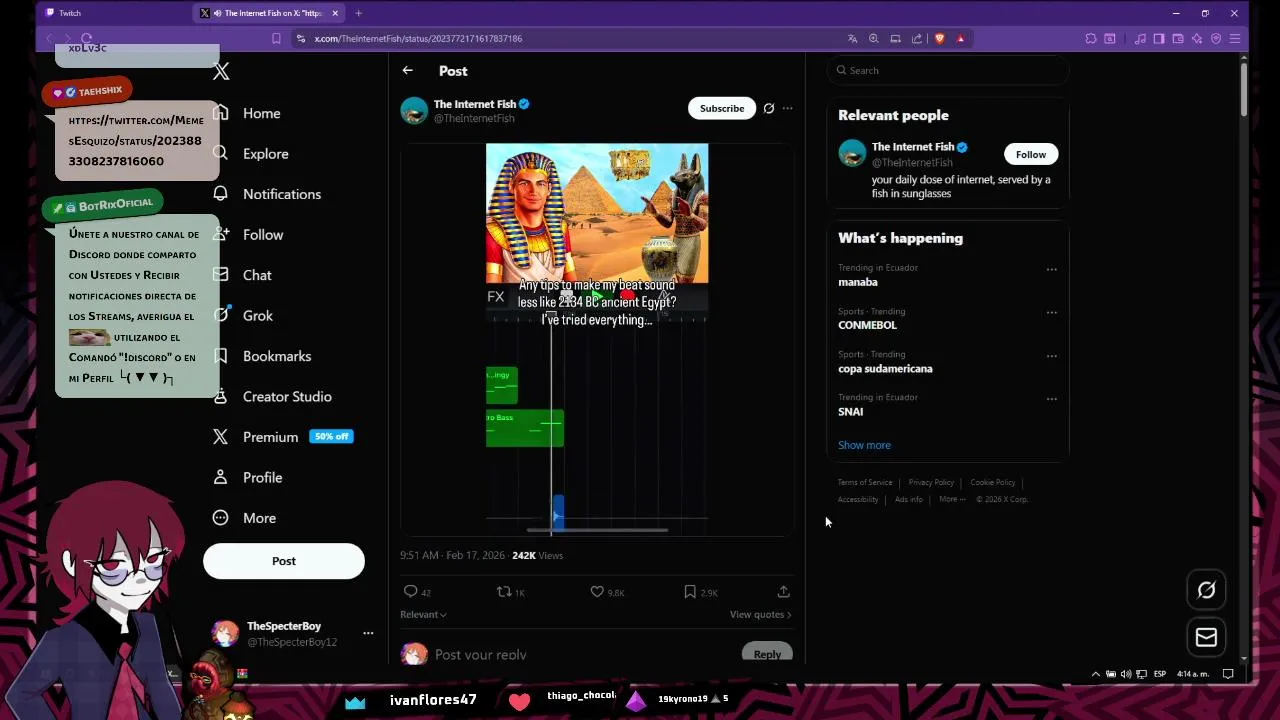Open the Relevant replies sort dropdown
Image resolution: width=1280 pixels, height=720 pixels.
pos(423,614)
